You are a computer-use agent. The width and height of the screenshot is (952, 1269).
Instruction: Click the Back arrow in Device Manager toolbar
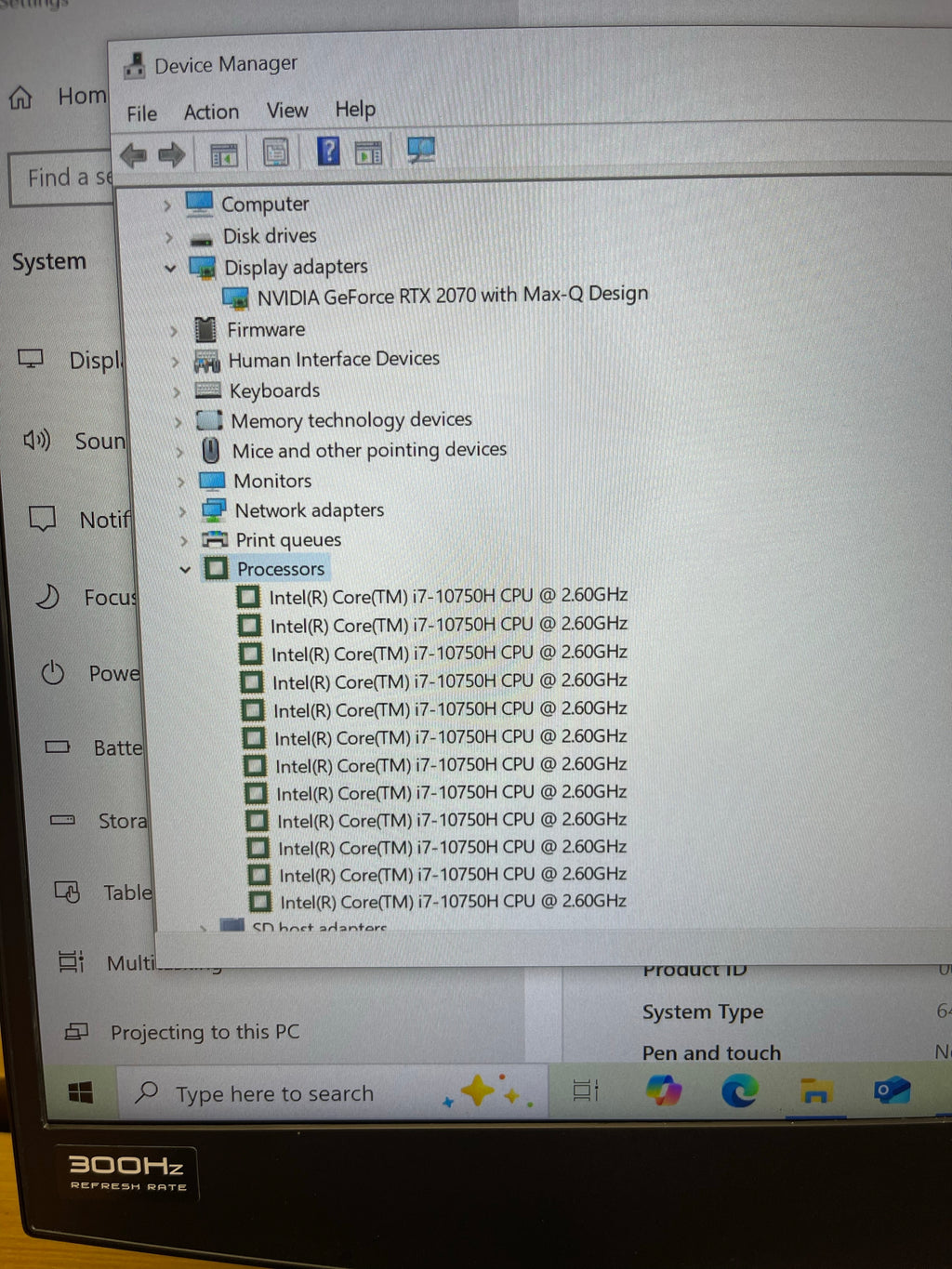click(134, 155)
